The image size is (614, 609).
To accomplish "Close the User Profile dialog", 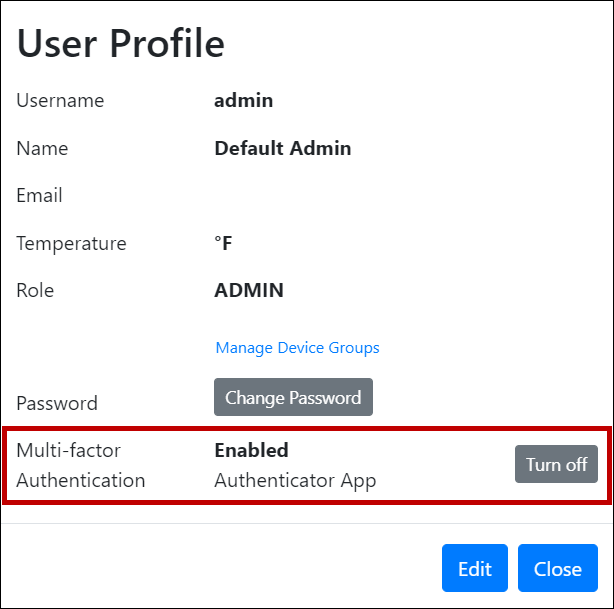I will coord(557,569).
